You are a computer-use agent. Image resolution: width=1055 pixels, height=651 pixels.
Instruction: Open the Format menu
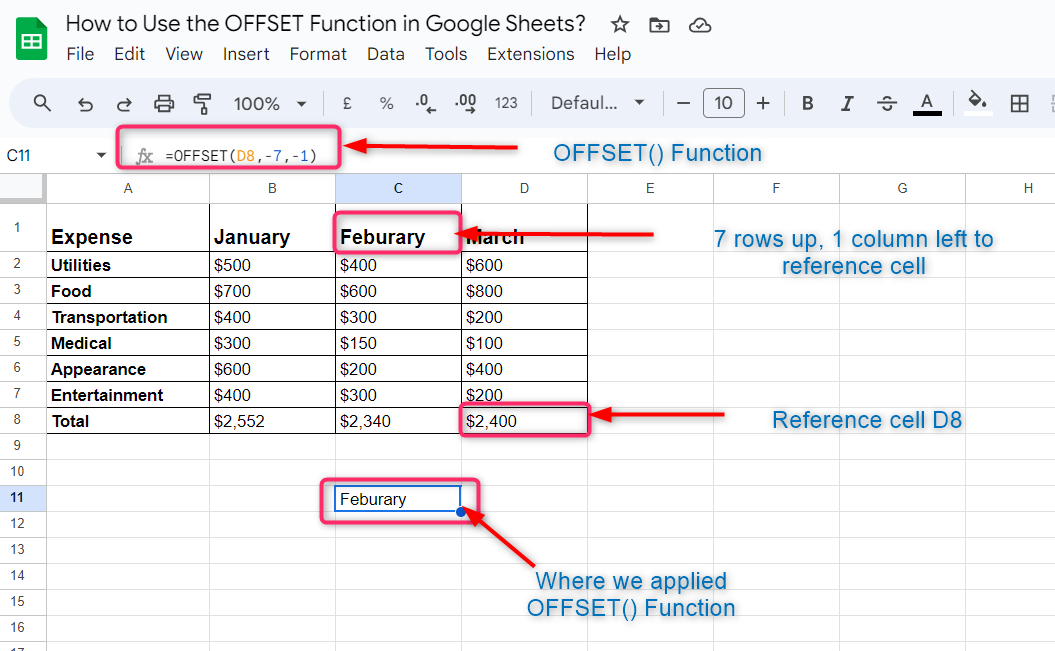click(x=318, y=54)
